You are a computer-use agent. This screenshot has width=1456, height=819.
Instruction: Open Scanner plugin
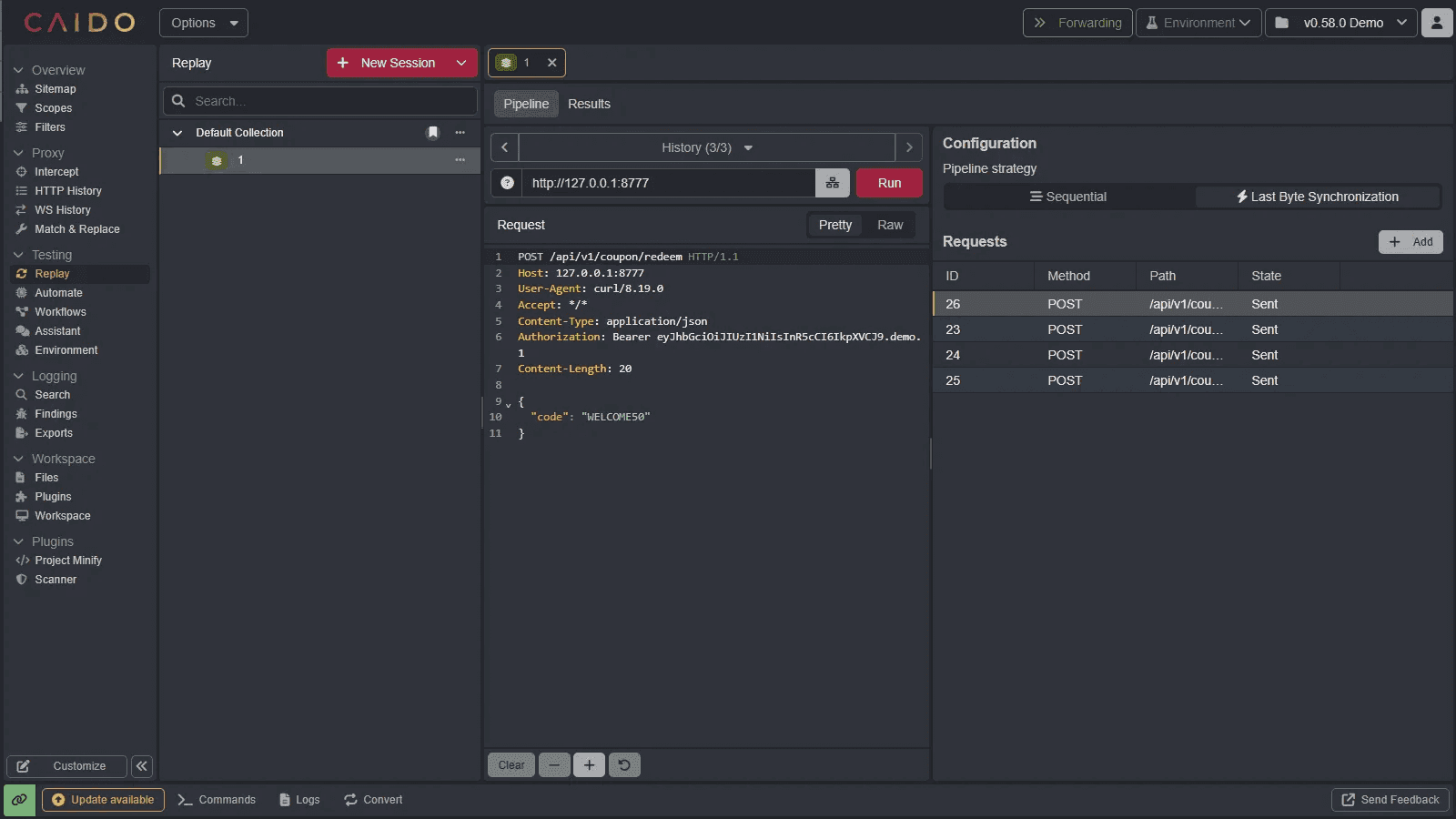(56, 580)
